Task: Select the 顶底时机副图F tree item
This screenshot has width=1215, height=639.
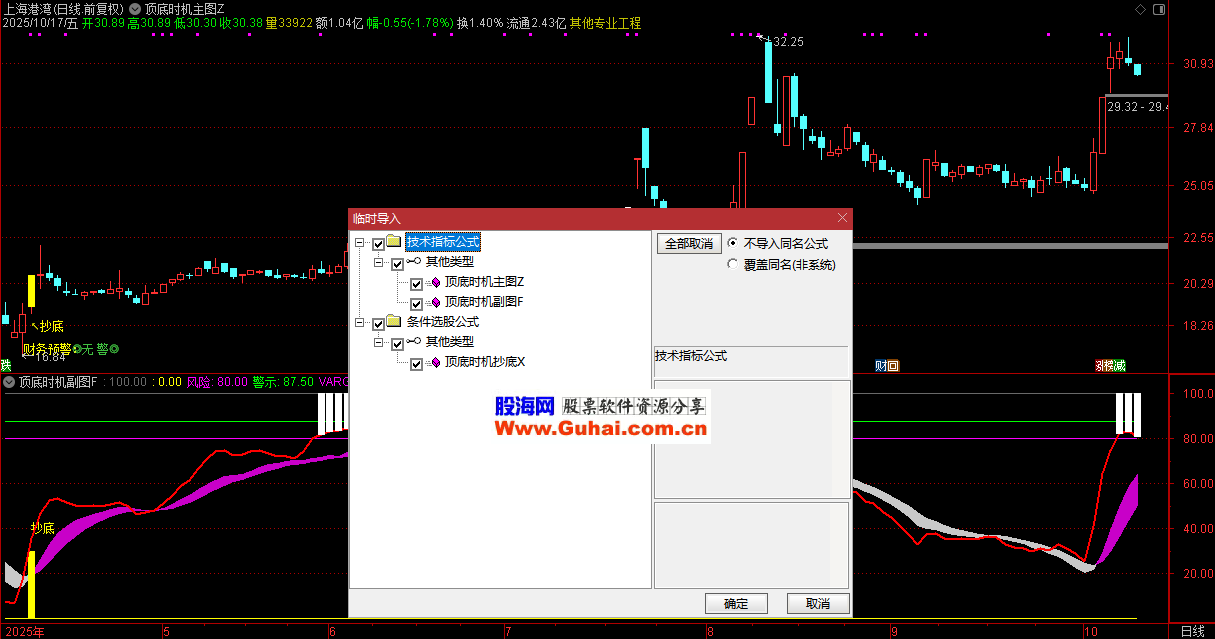Action: [x=484, y=302]
